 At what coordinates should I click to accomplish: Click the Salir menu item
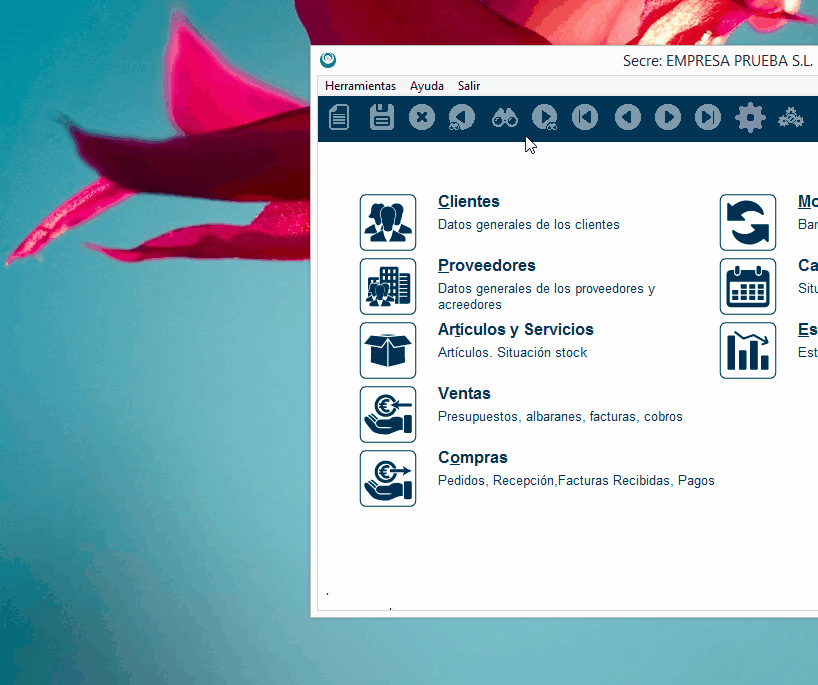click(x=469, y=86)
